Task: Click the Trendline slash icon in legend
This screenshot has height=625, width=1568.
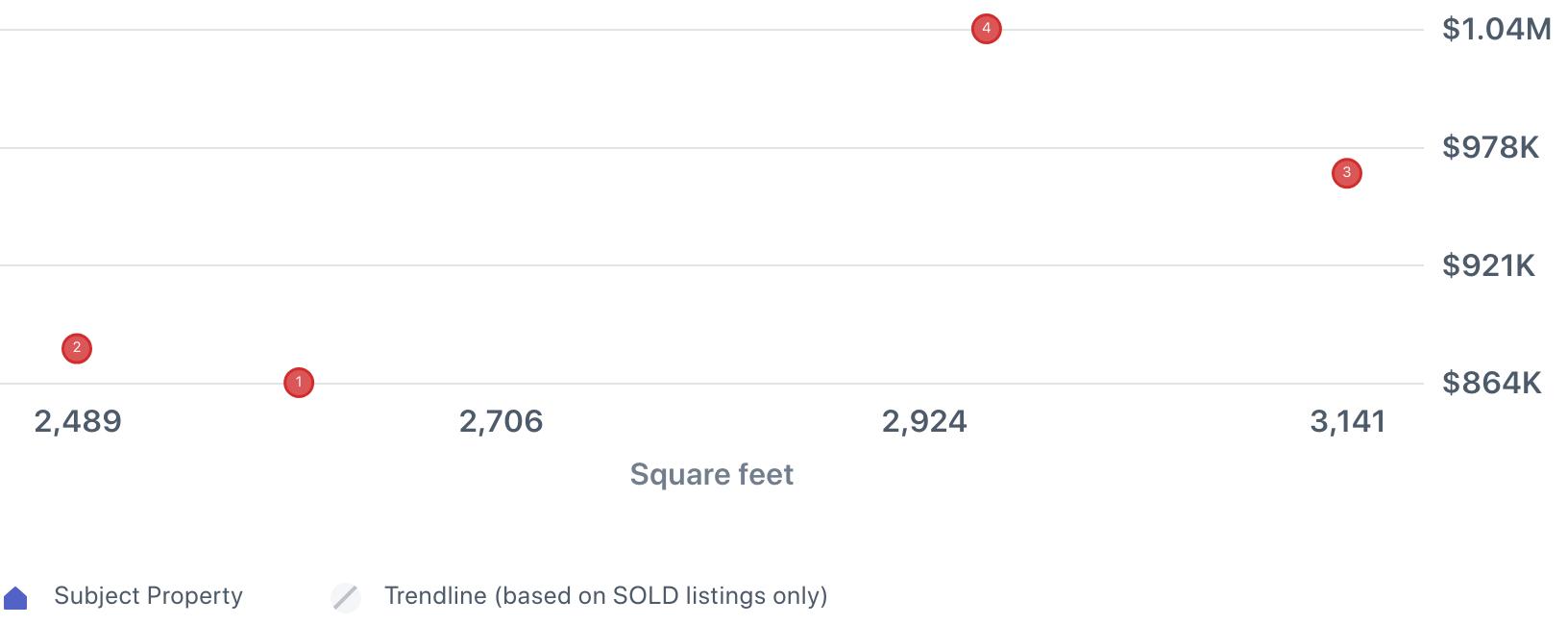Action: click(x=346, y=597)
